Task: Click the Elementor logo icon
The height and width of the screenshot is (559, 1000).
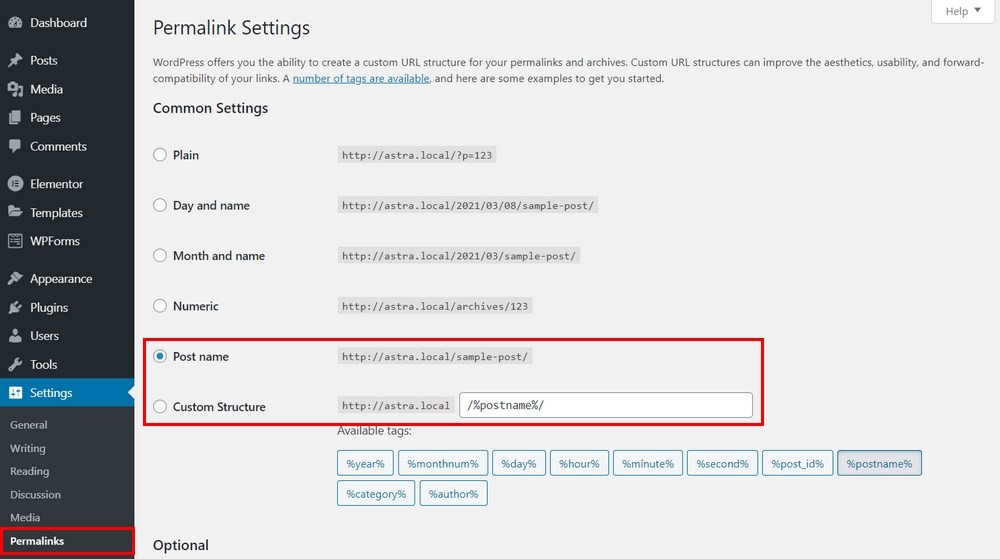Action: tap(15, 184)
